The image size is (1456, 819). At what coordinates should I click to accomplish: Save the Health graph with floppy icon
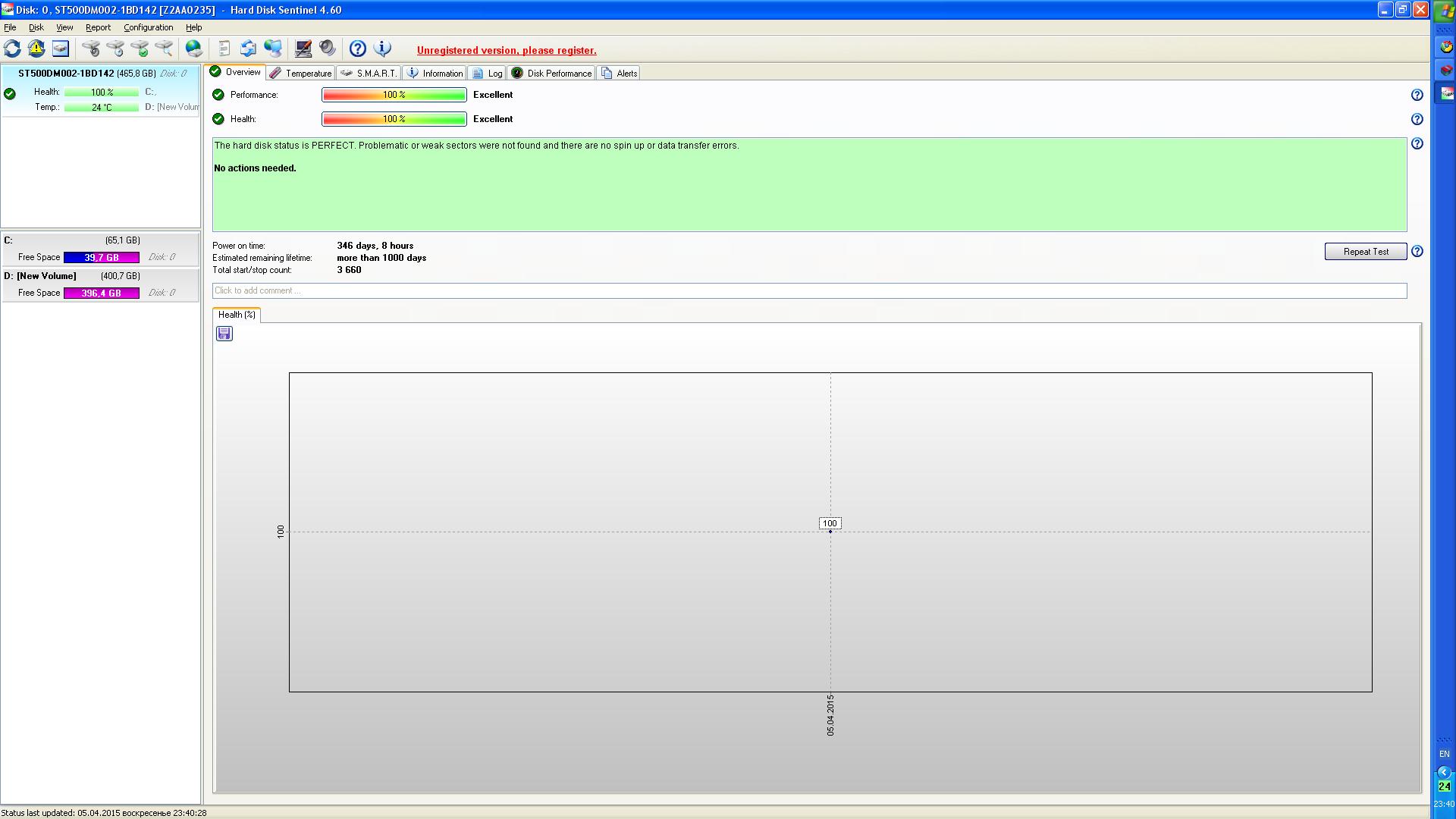point(224,334)
